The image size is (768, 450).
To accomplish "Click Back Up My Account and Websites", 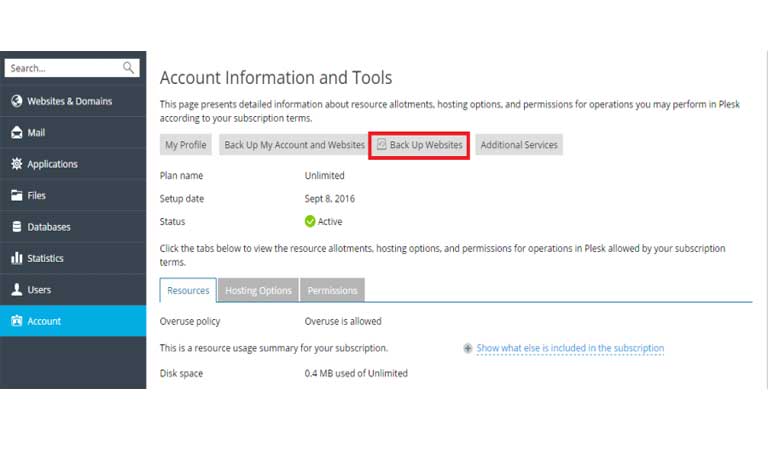I will point(294,144).
